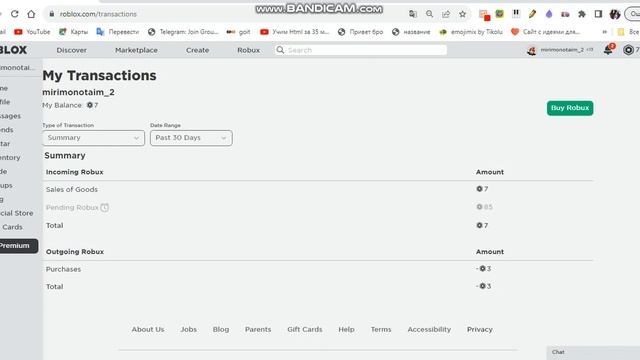The image size is (640, 360).
Task: Open the Привет бро bookmark
Action: [x=360, y=31]
